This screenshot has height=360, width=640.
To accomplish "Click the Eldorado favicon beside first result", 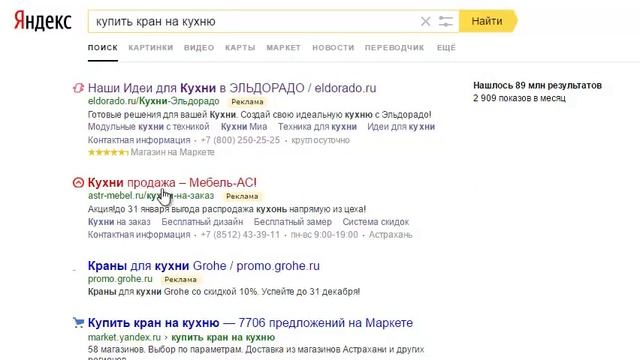I will click(x=78, y=88).
